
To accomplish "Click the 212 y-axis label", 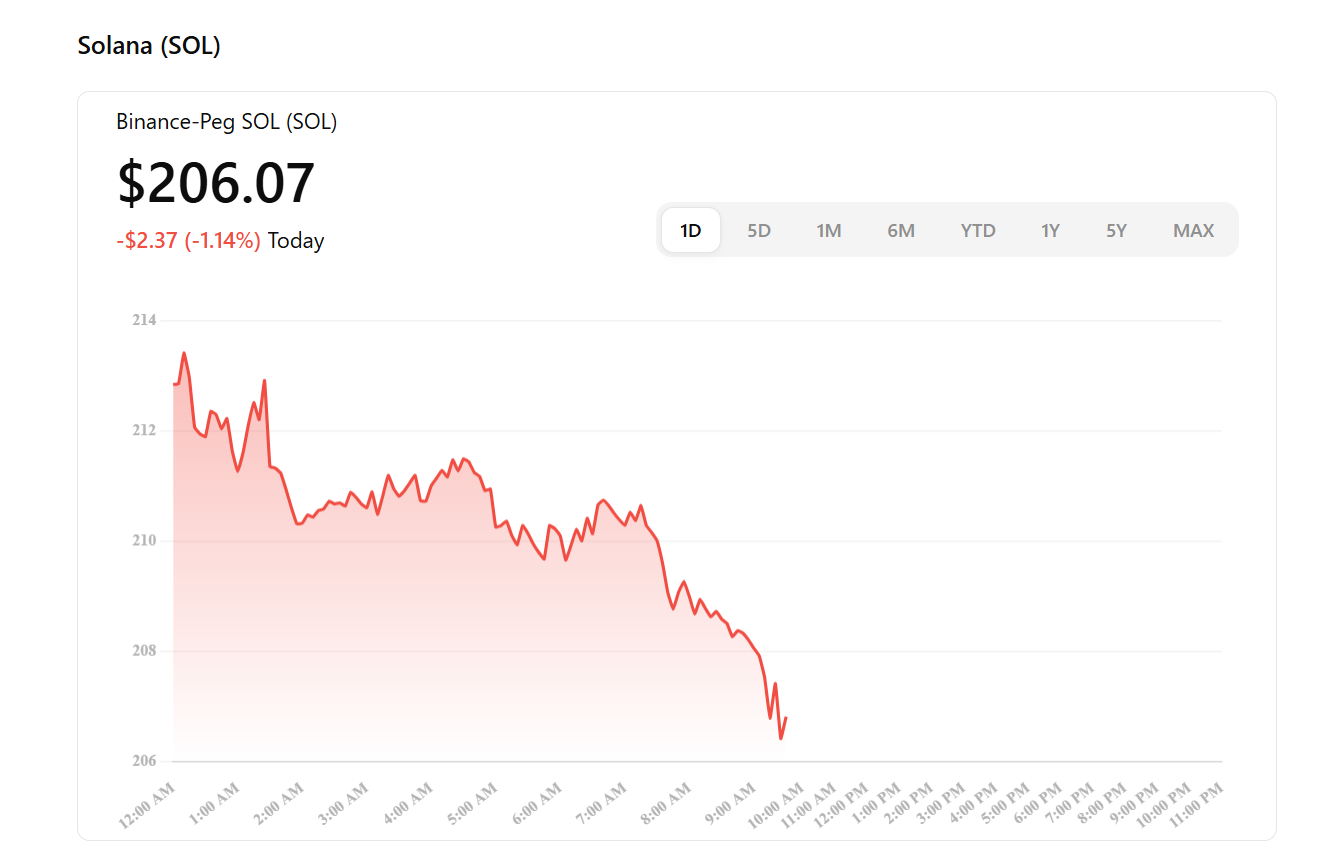I will click(145, 430).
